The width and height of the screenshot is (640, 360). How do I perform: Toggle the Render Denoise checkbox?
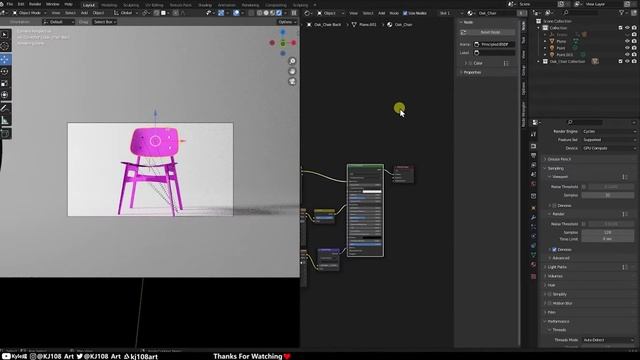click(x=554, y=249)
